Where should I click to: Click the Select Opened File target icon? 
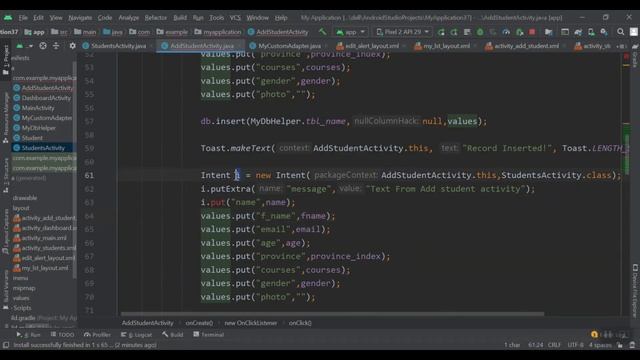pos(43,46)
